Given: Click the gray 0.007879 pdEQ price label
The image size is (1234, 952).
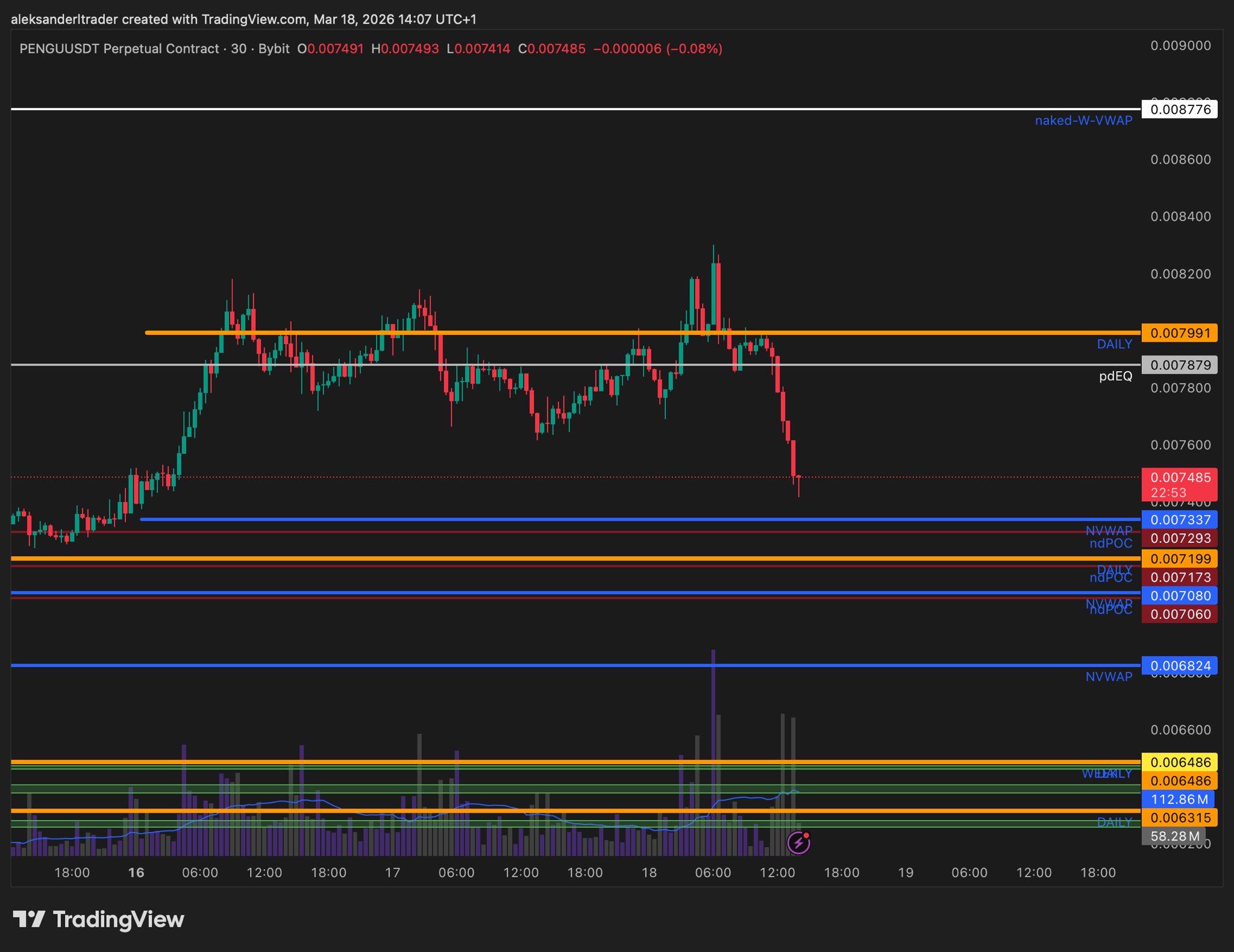Looking at the screenshot, I should (1179, 365).
